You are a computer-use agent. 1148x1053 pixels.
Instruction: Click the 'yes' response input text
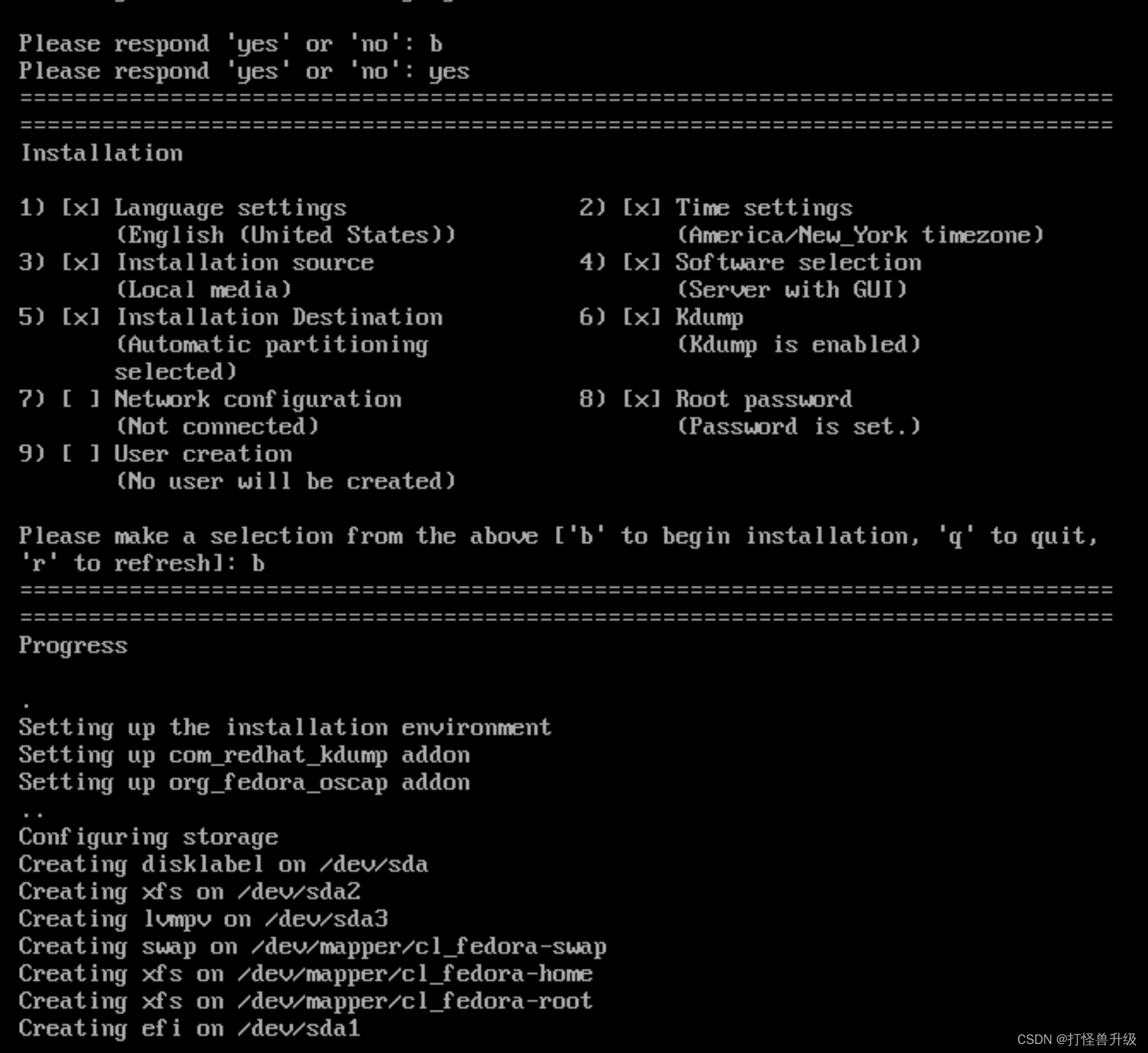pyautogui.click(x=449, y=72)
